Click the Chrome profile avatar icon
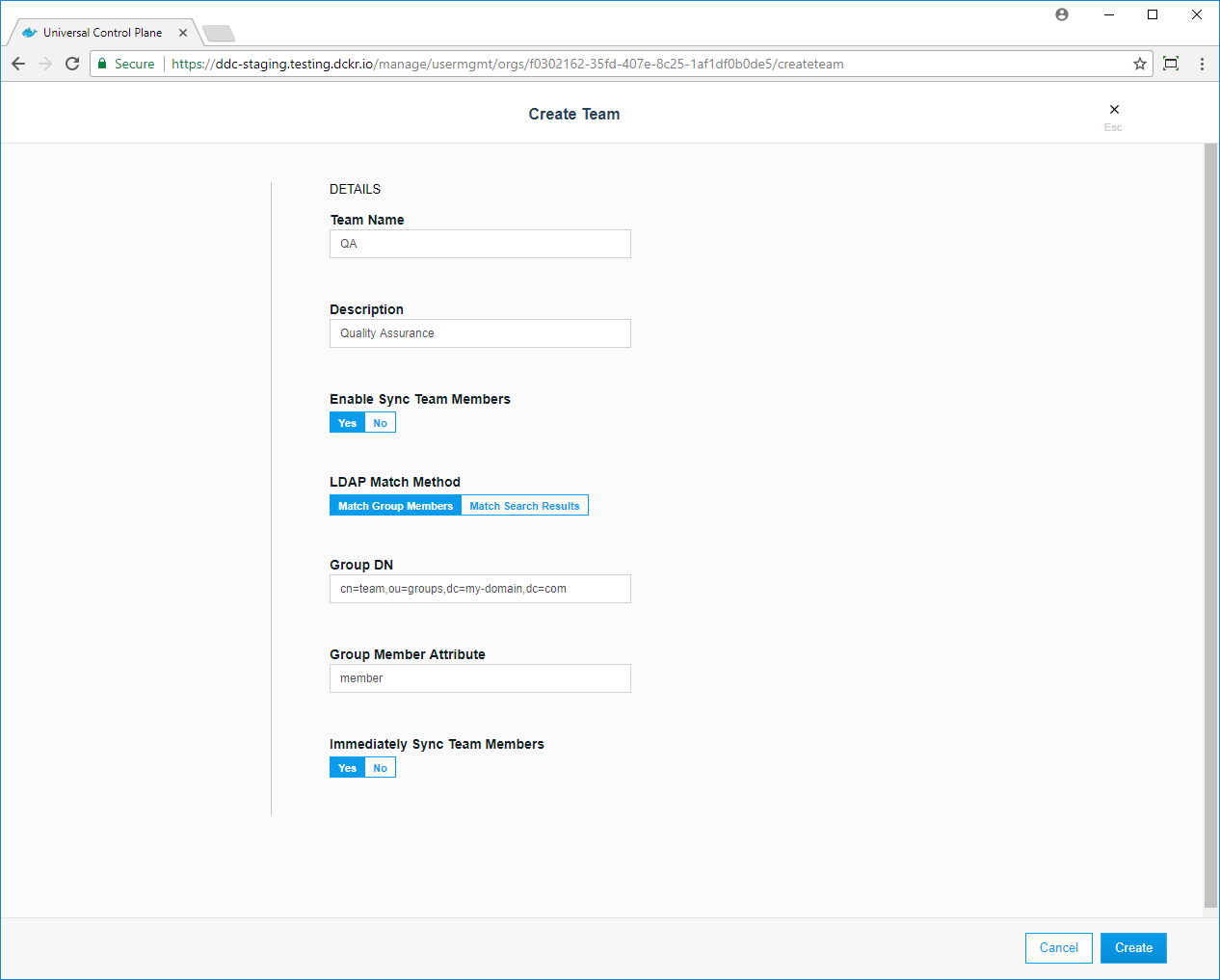This screenshot has height=980, width=1220. tap(1062, 14)
